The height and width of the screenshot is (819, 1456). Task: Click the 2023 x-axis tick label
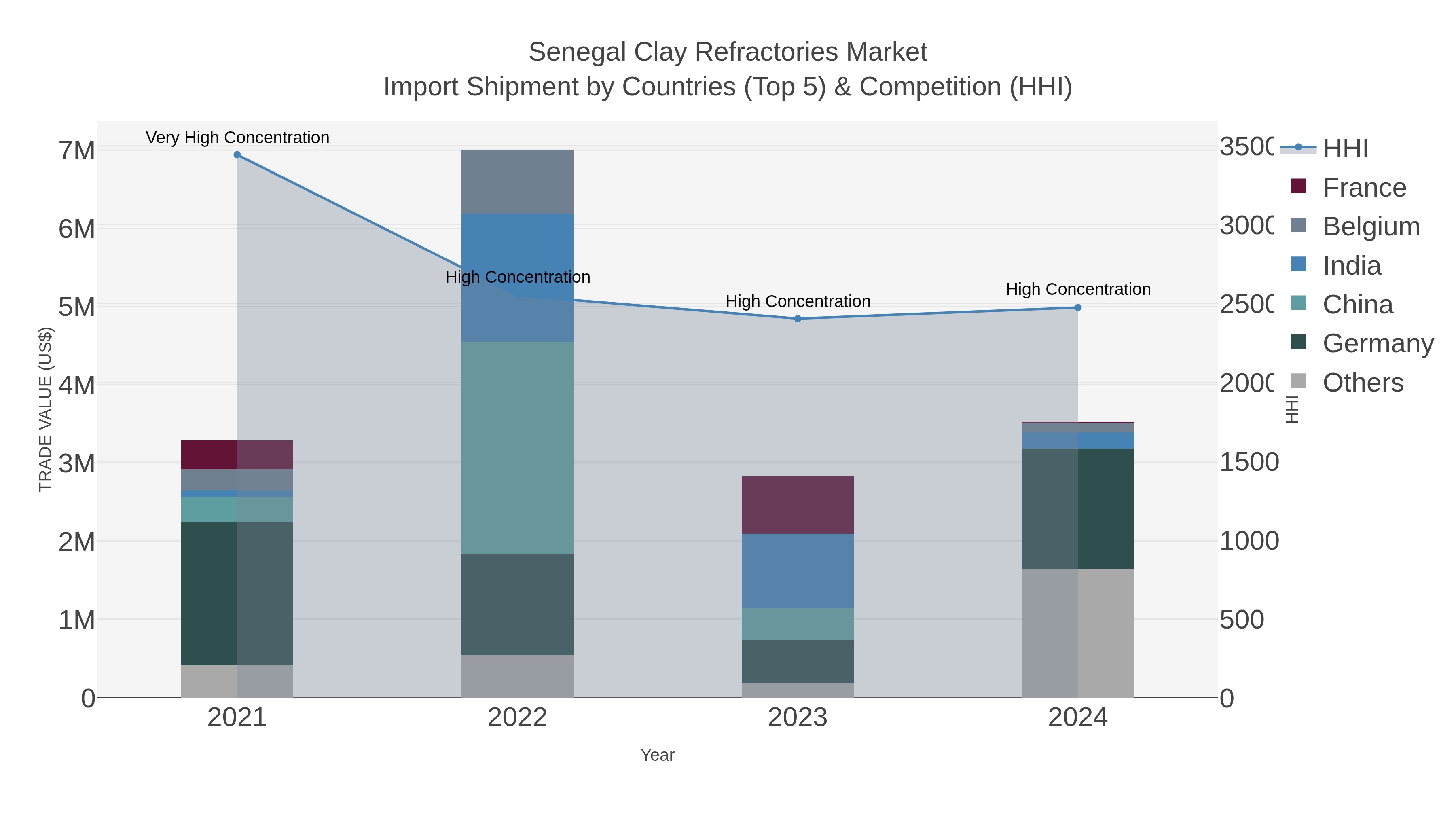(x=798, y=718)
